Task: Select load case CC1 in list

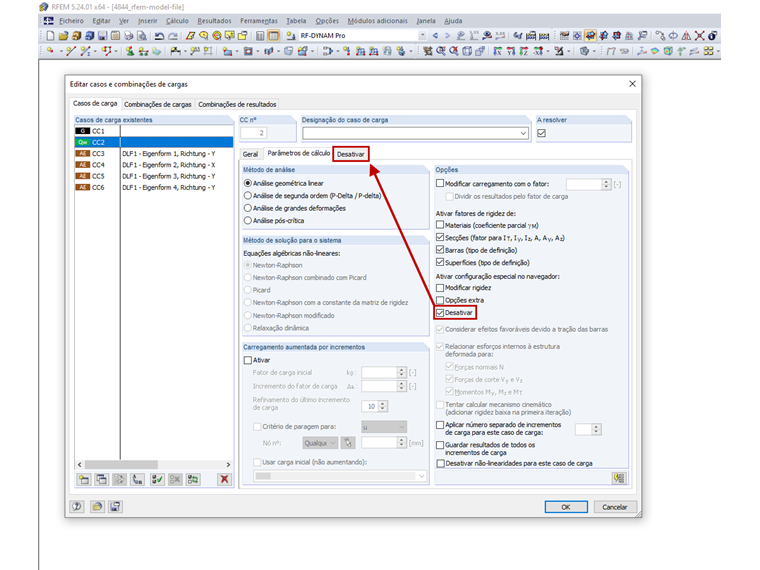Action: click(154, 131)
